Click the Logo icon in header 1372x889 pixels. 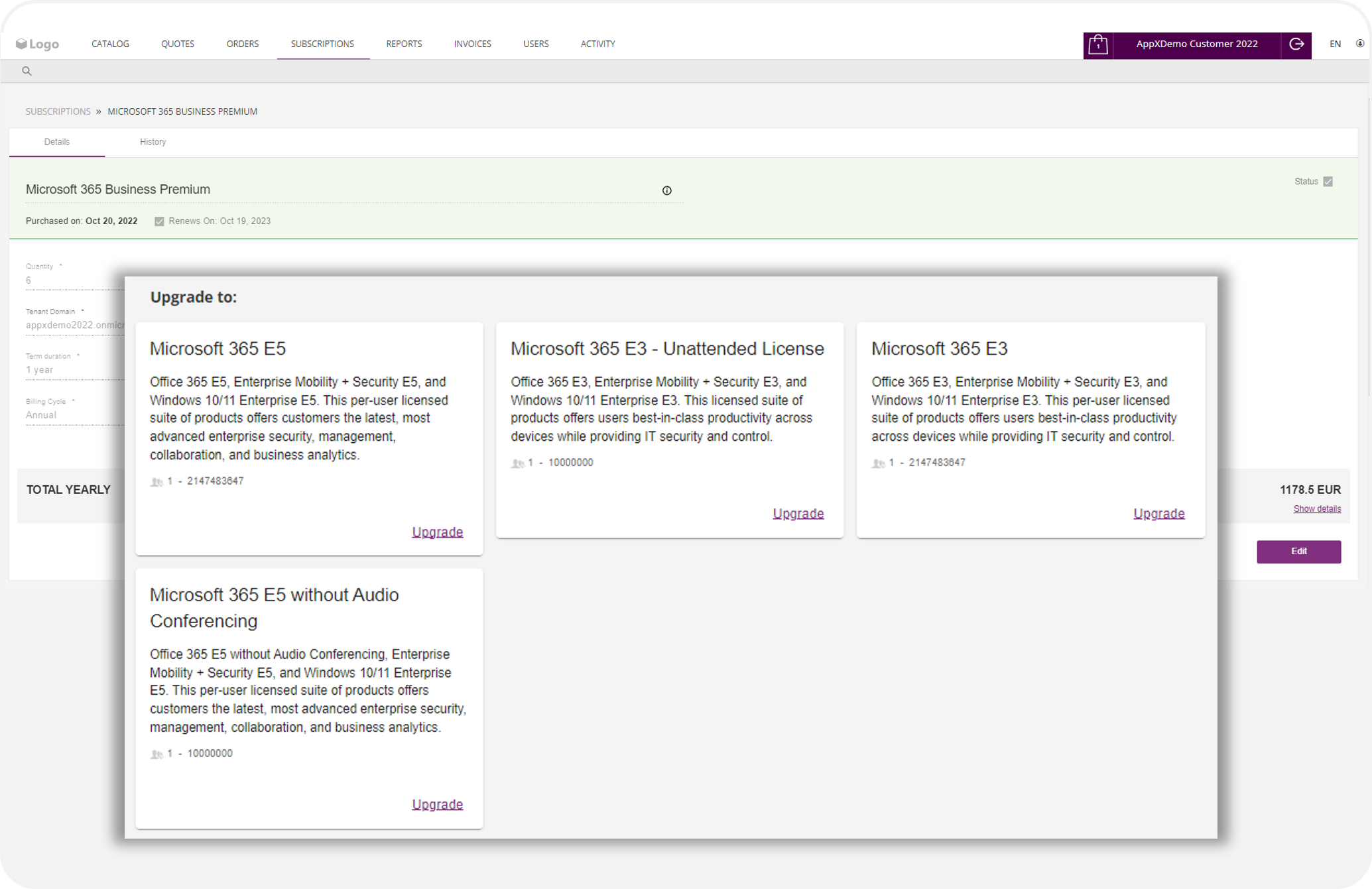point(37,44)
